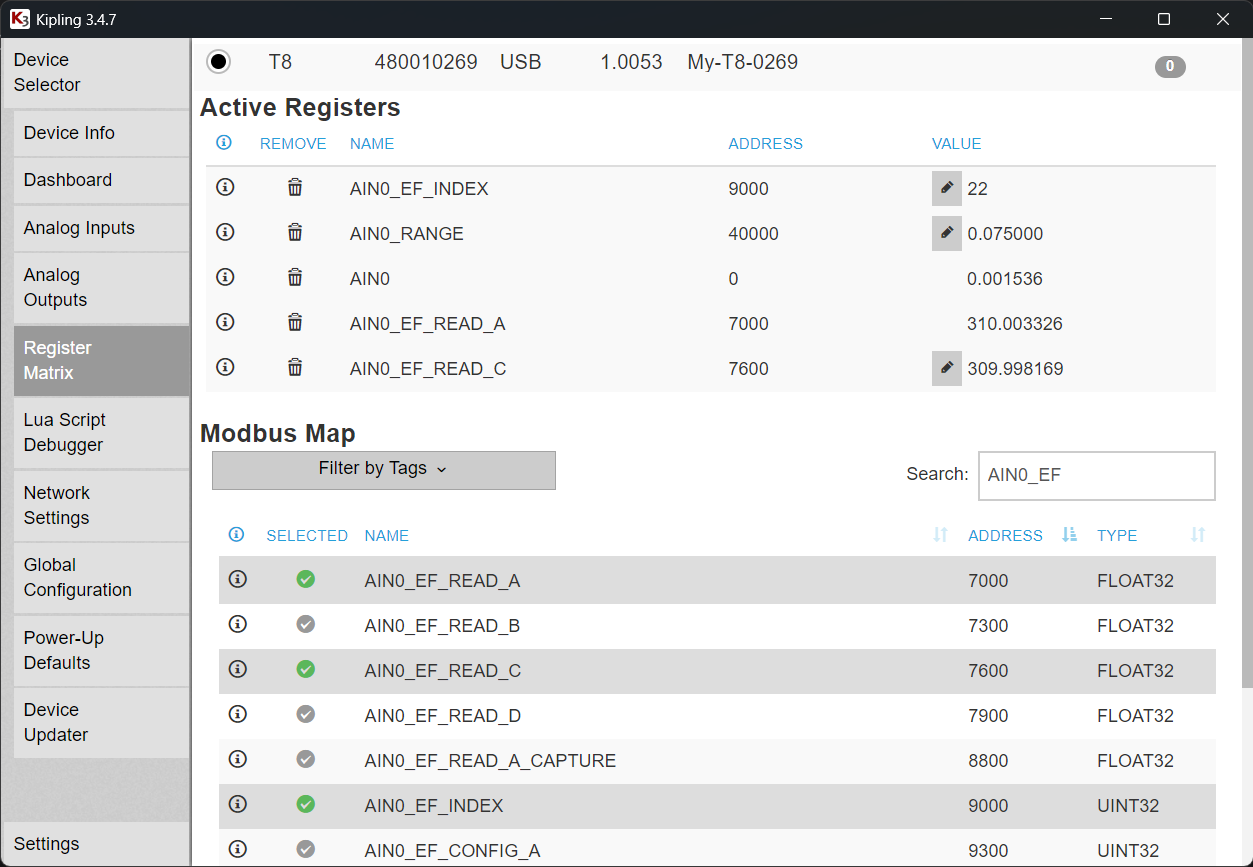Select AIN0_EF_READ_A_CAPTURE gray checkmark
The height and width of the screenshot is (867, 1253).
point(306,759)
